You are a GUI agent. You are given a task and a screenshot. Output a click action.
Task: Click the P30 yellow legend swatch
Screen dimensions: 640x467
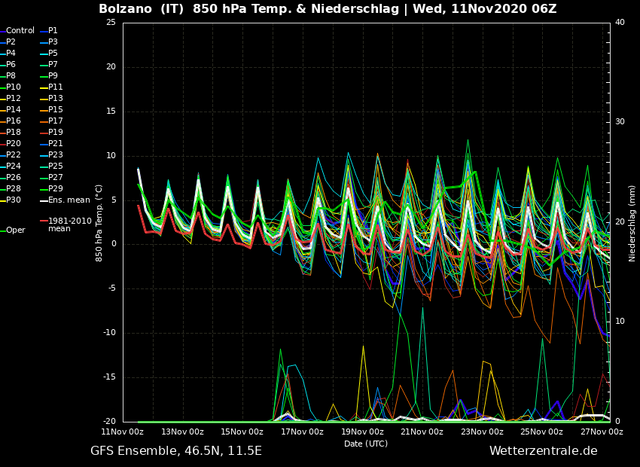(x=2, y=201)
